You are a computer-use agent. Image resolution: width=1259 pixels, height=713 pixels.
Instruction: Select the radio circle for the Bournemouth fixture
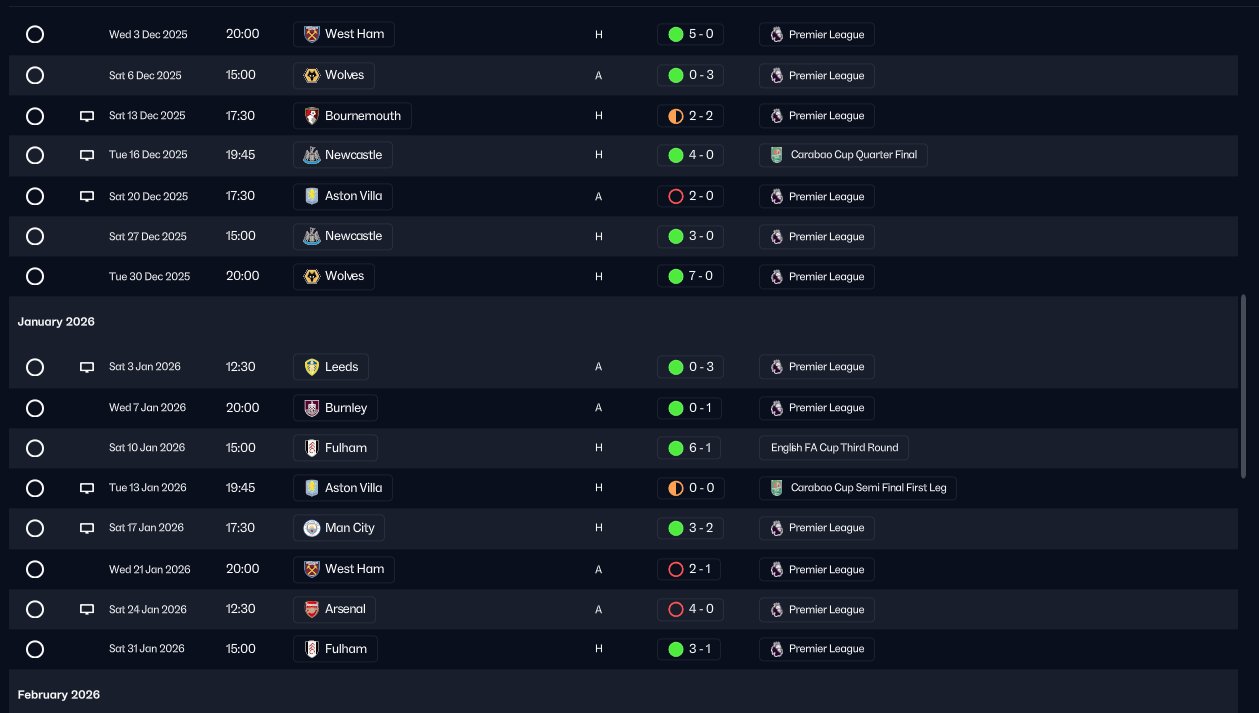coord(35,116)
